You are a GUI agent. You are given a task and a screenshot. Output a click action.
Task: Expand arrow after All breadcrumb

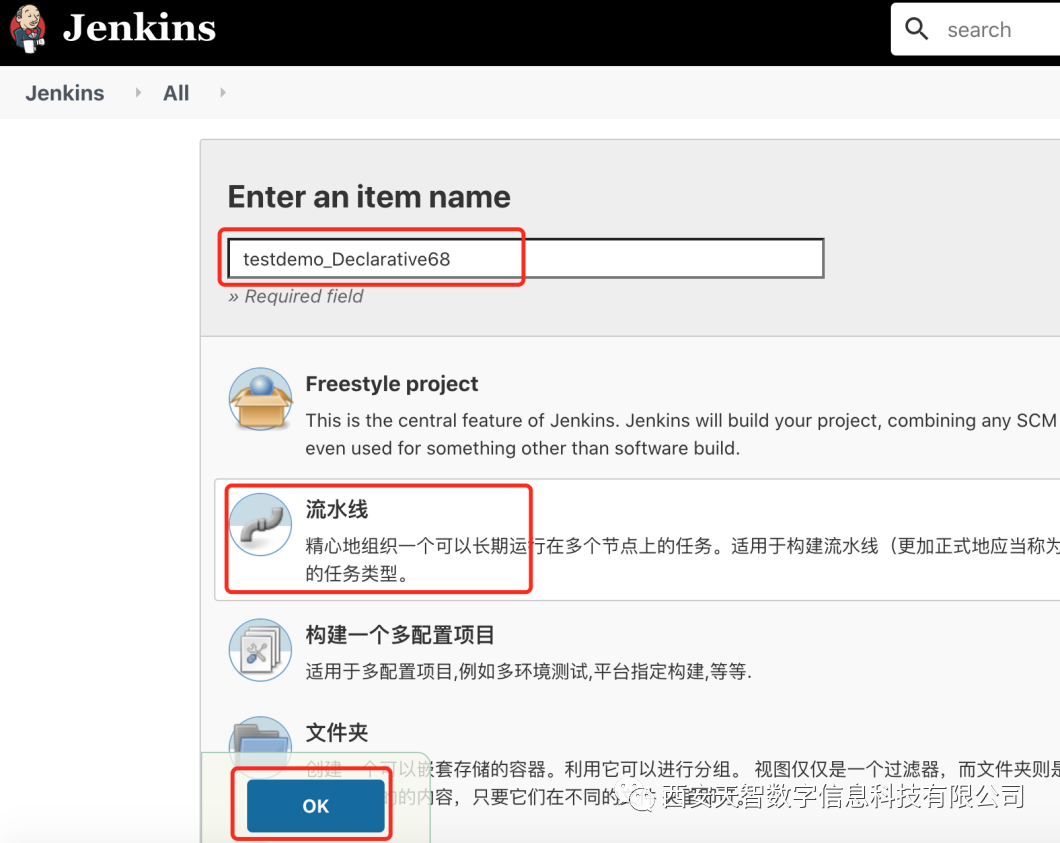click(x=223, y=93)
